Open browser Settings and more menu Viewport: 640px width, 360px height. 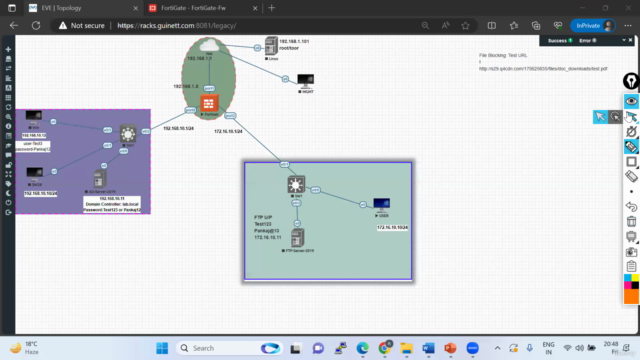(x=628, y=25)
